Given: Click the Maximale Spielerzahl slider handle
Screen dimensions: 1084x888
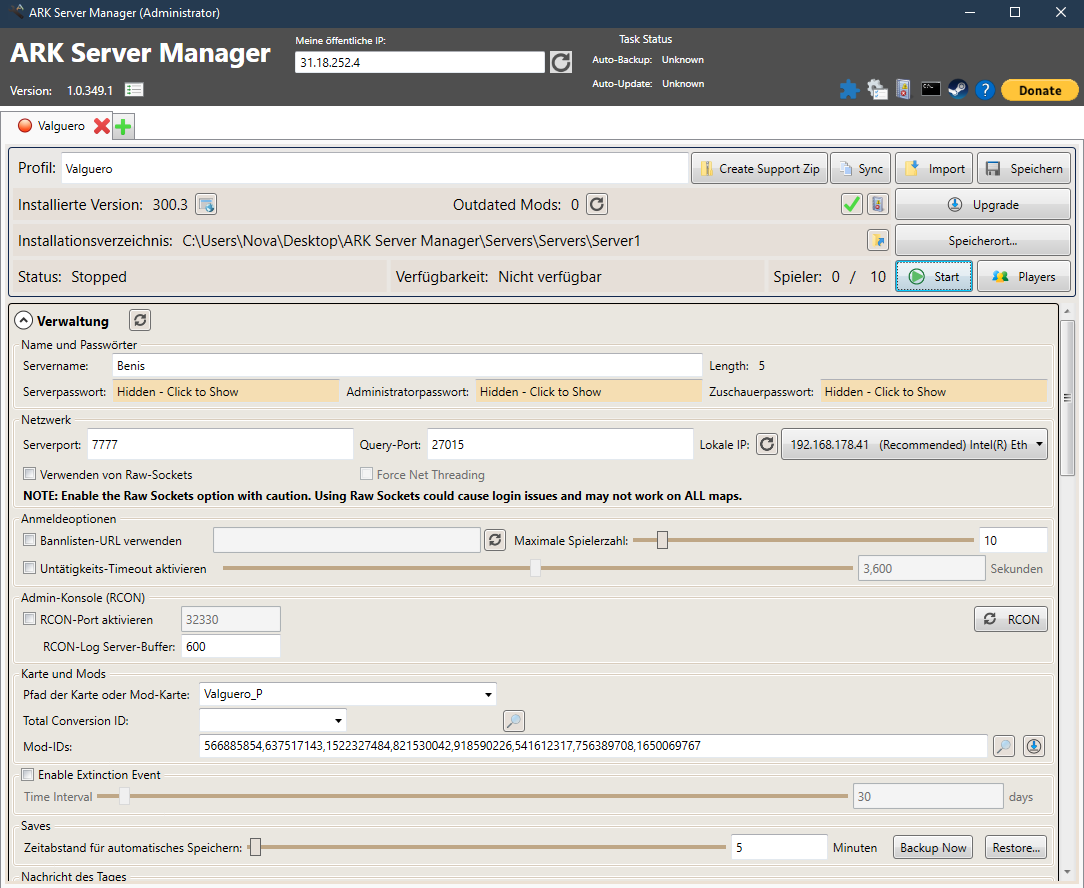Looking at the screenshot, I should pos(662,541).
